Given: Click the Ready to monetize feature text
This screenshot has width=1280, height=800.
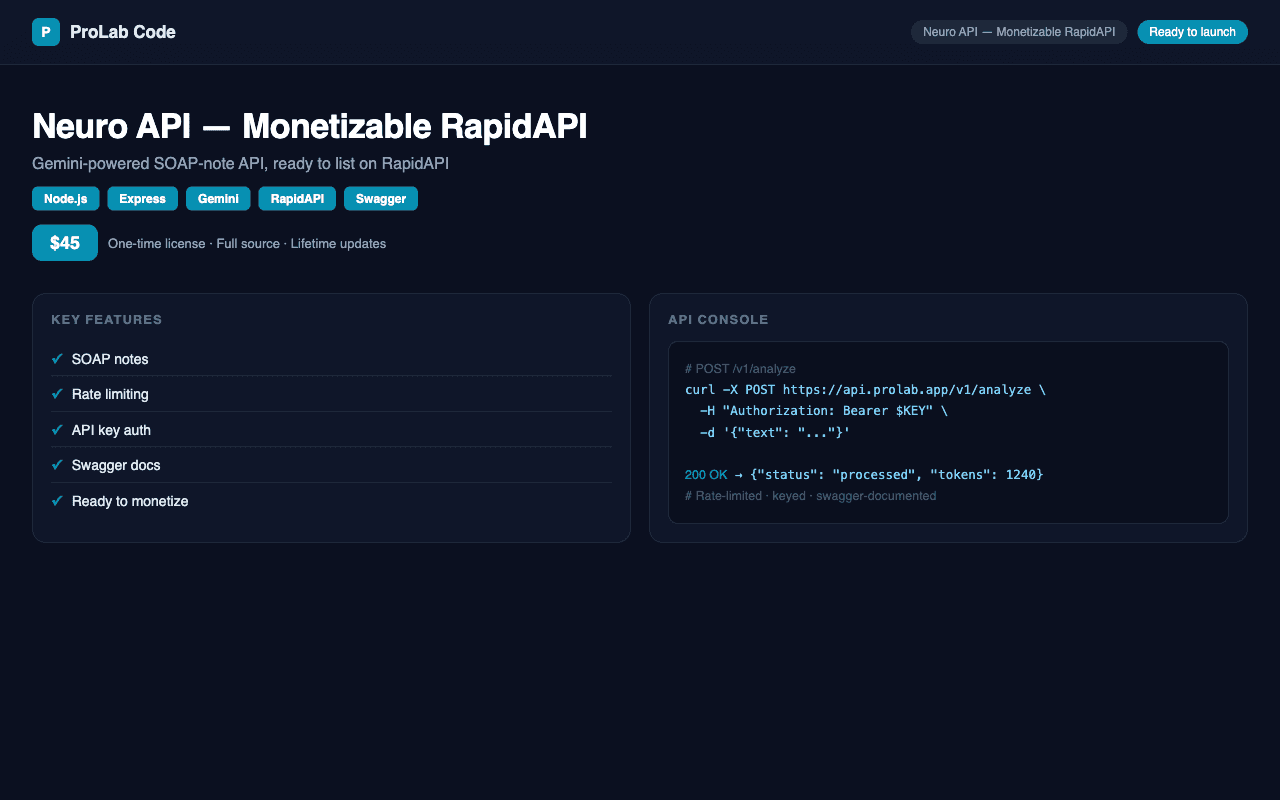Looking at the screenshot, I should click(130, 501).
